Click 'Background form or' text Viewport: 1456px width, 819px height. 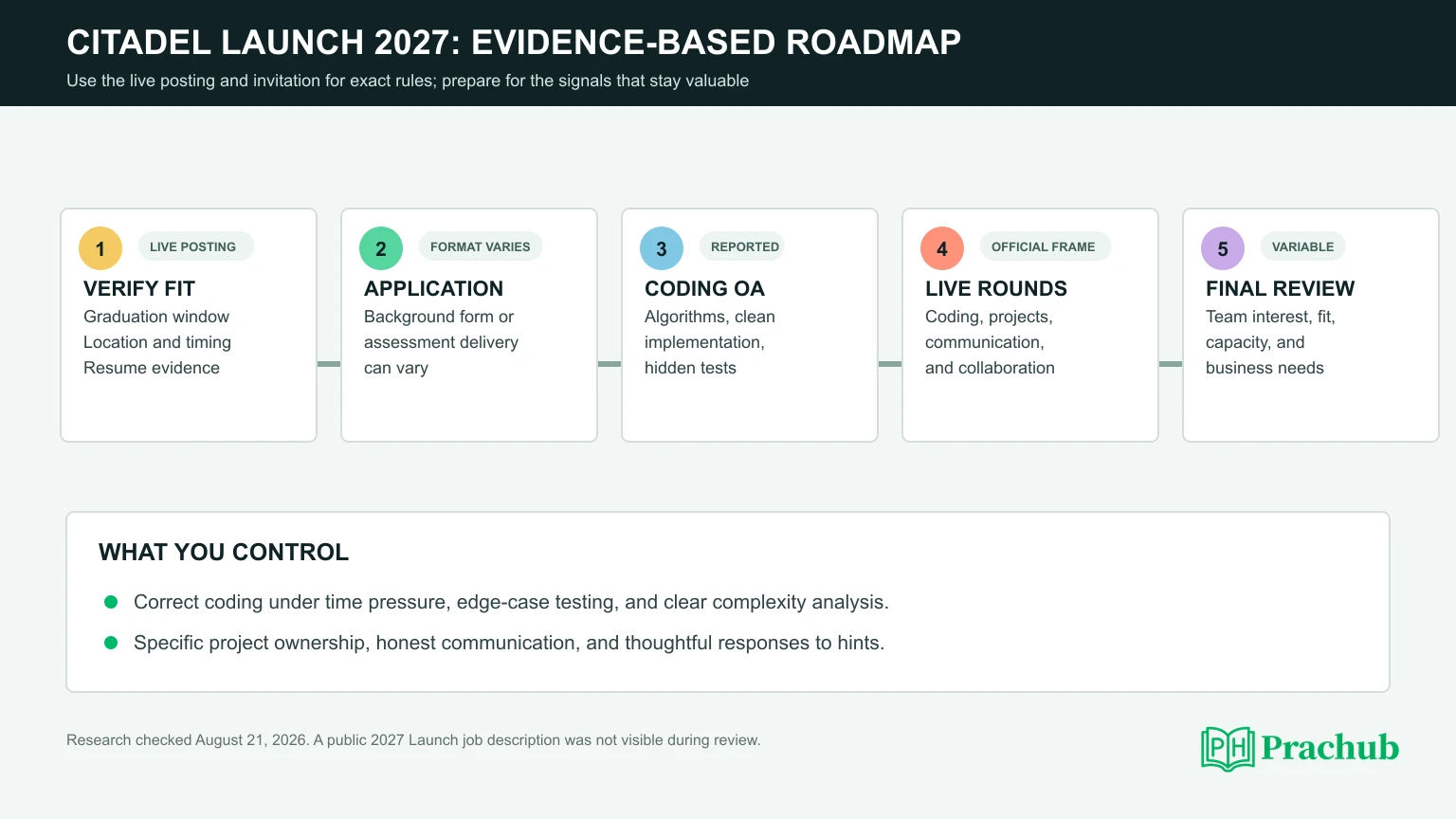pos(439,317)
